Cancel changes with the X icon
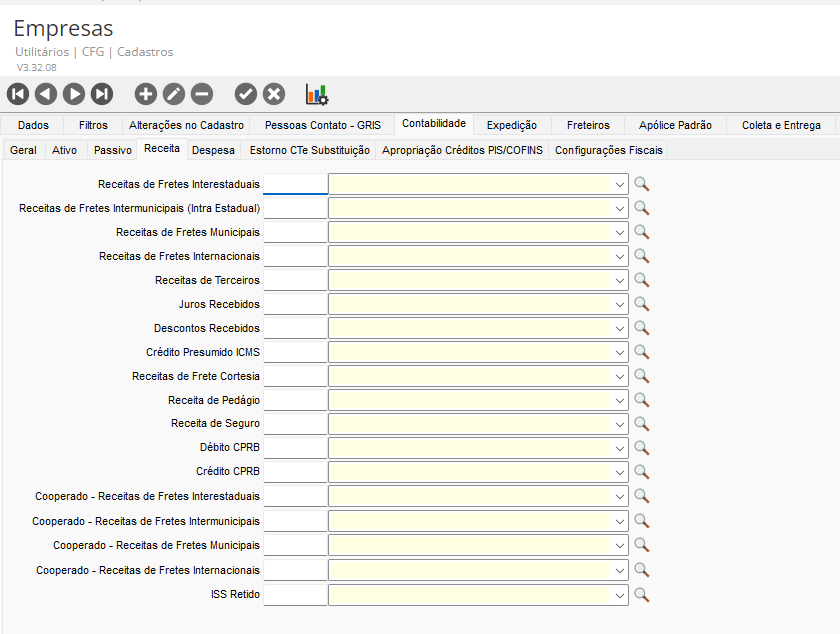Image resolution: width=840 pixels, height=634 pixels. [x=274, y=94]
